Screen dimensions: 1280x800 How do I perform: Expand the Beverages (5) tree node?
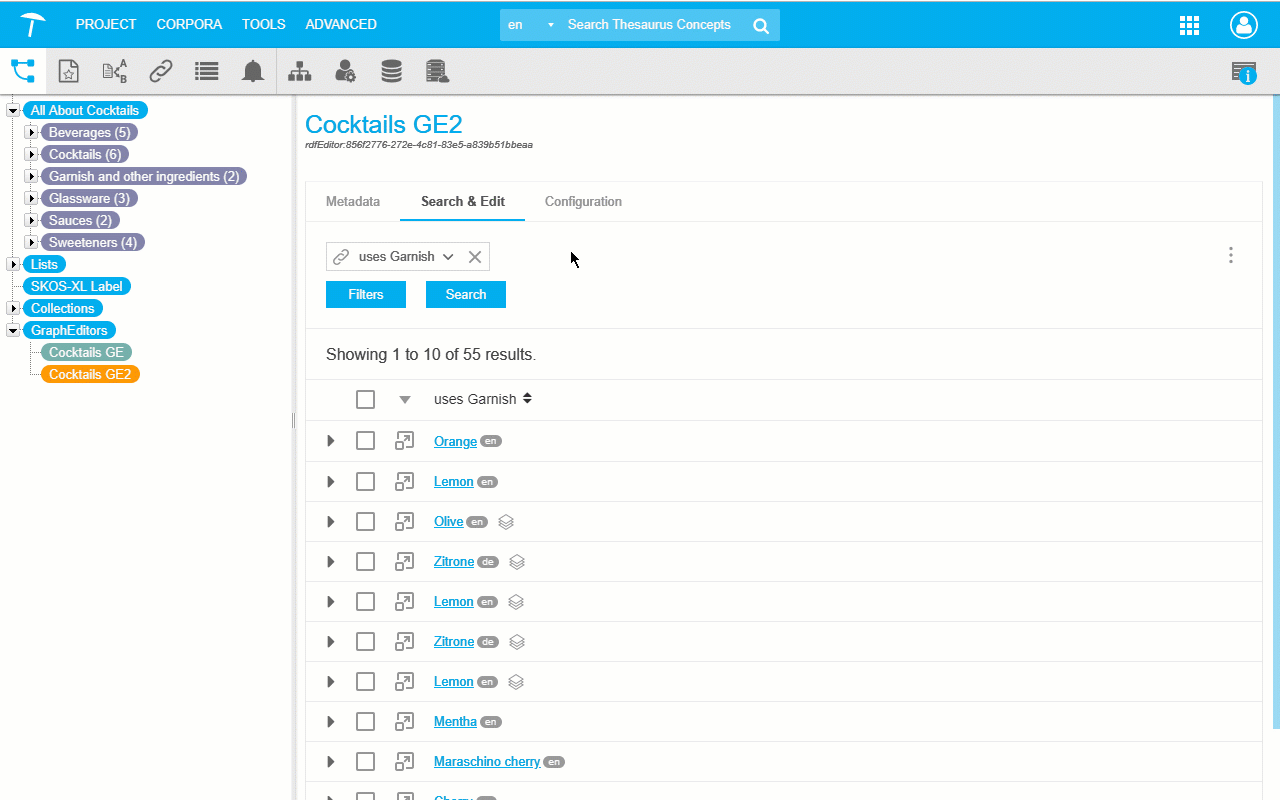click(31, 133)
